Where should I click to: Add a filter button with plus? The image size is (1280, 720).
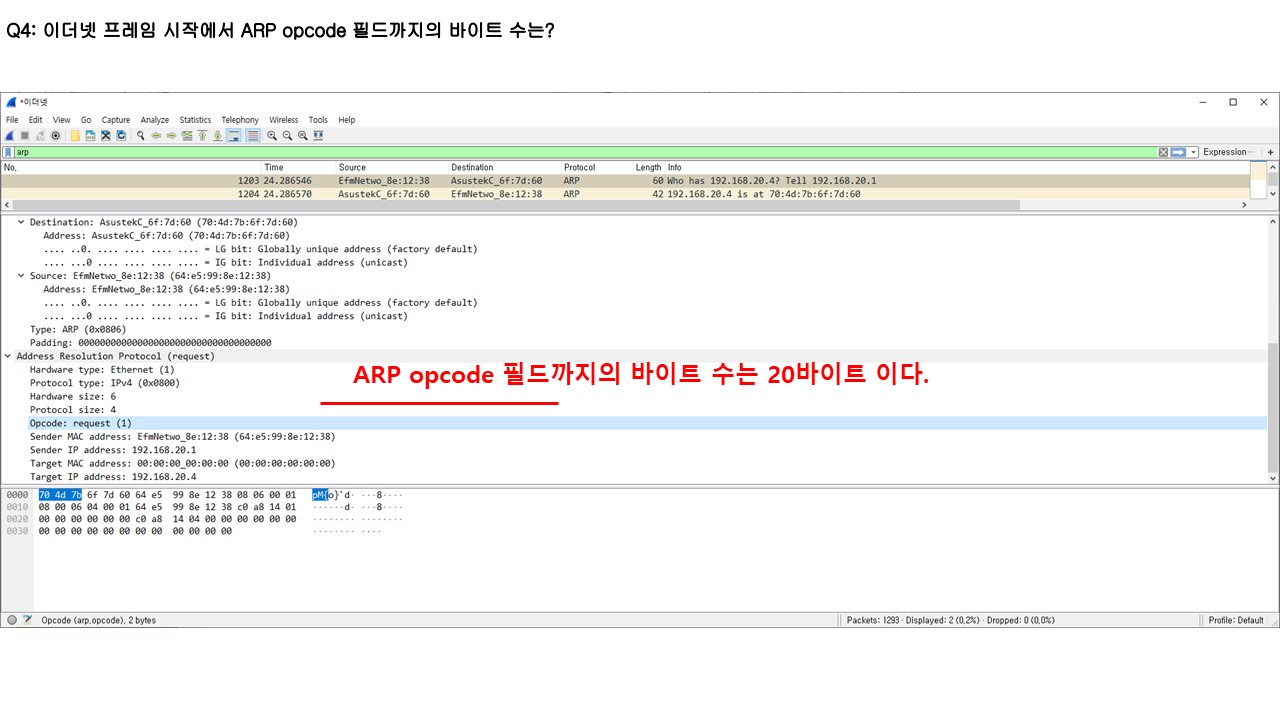point(1271,152)
